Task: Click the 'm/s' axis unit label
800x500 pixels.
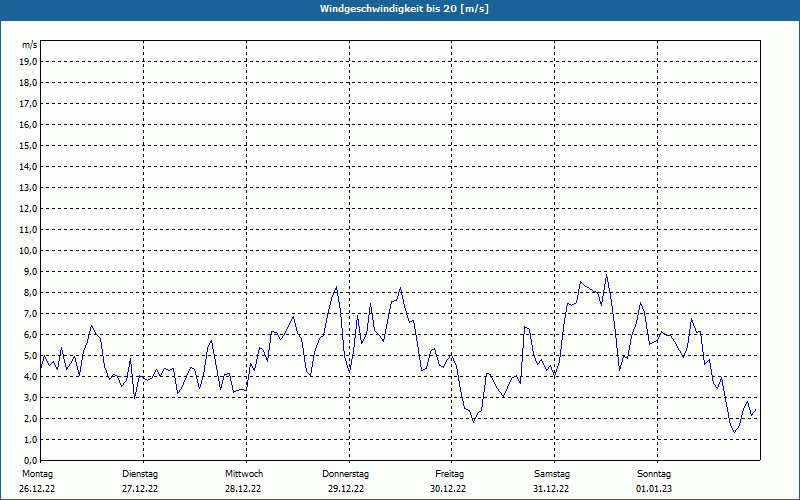Action: (29, 45)
